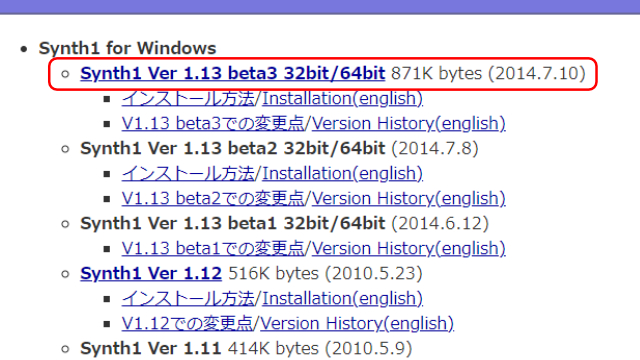
Task: Open Installation(english) link under 1.13 beta2
Action: tap(342, 173)
